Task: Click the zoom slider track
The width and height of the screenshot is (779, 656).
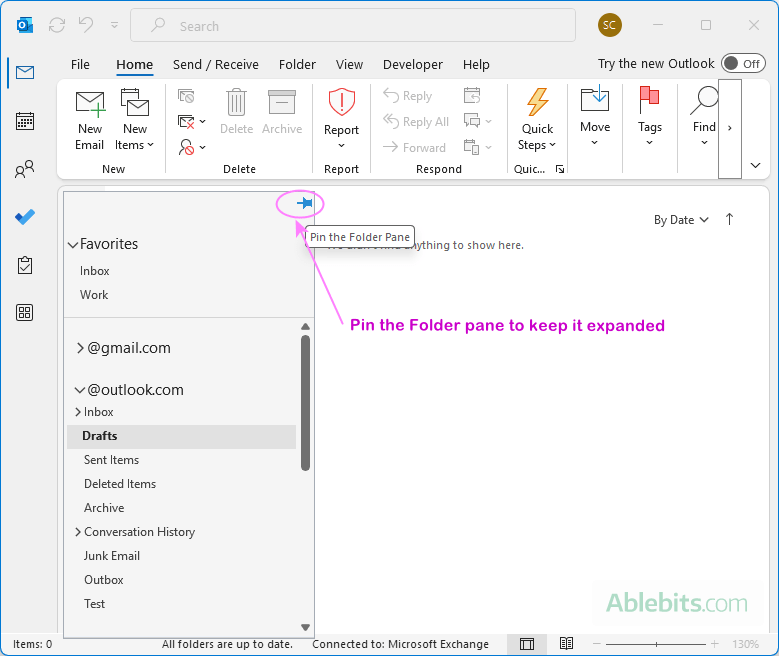Action: coord(656,644)
